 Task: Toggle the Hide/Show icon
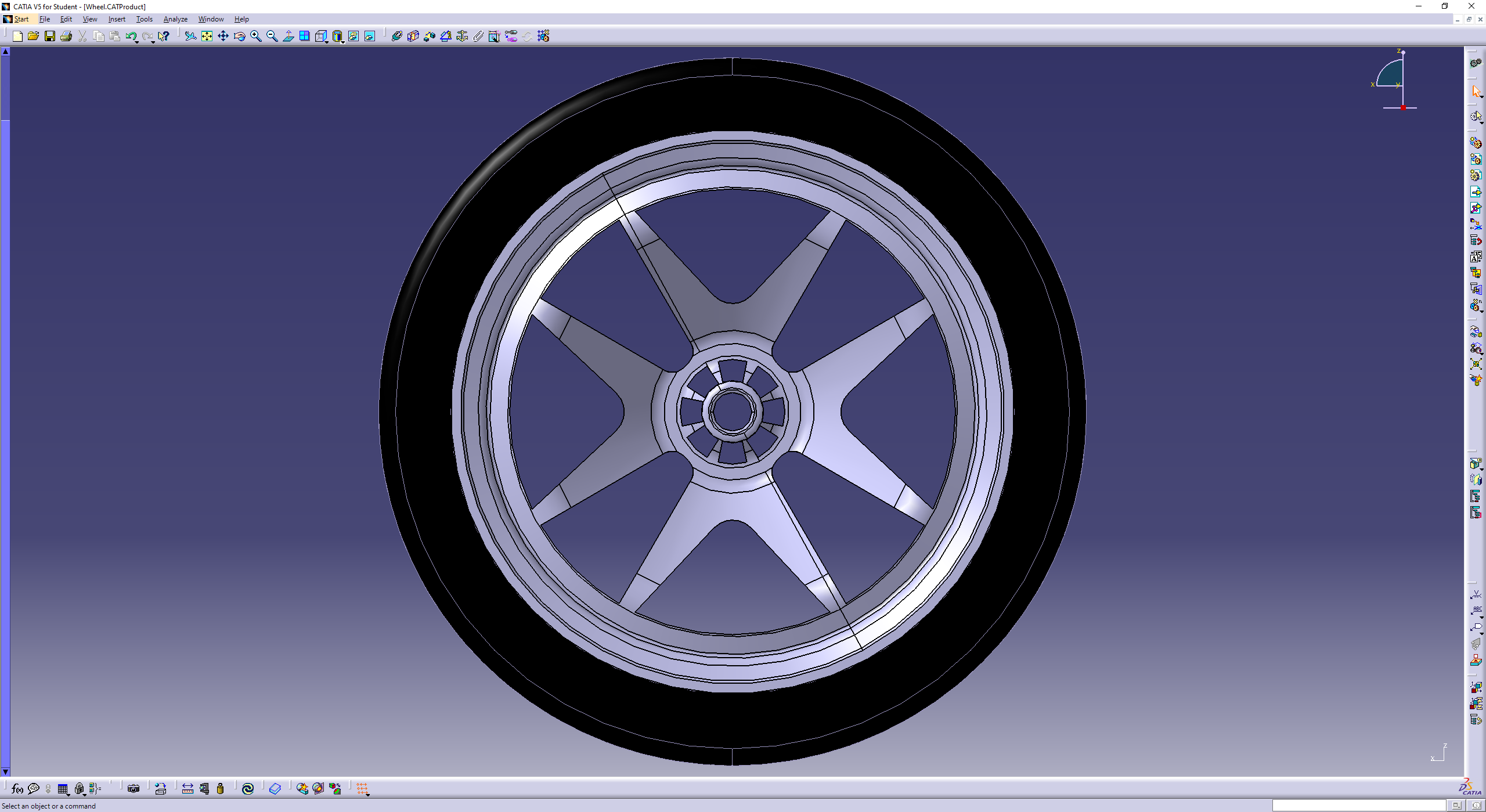tap(353, 37)
